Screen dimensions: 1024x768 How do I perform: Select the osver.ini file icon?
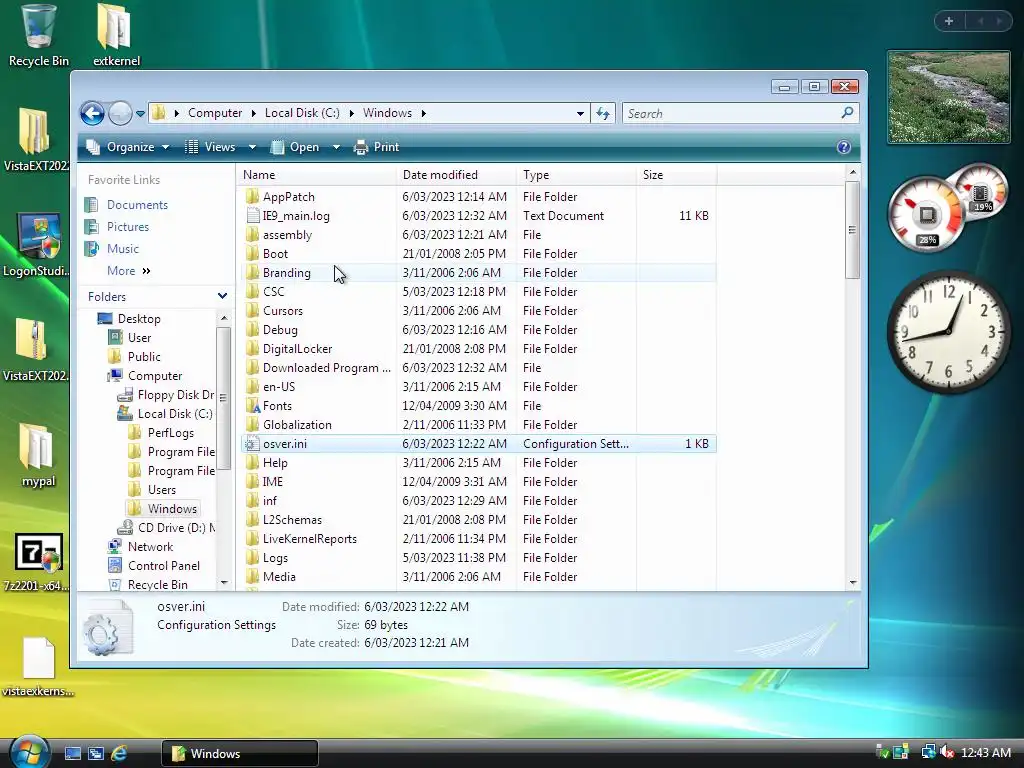253,444
